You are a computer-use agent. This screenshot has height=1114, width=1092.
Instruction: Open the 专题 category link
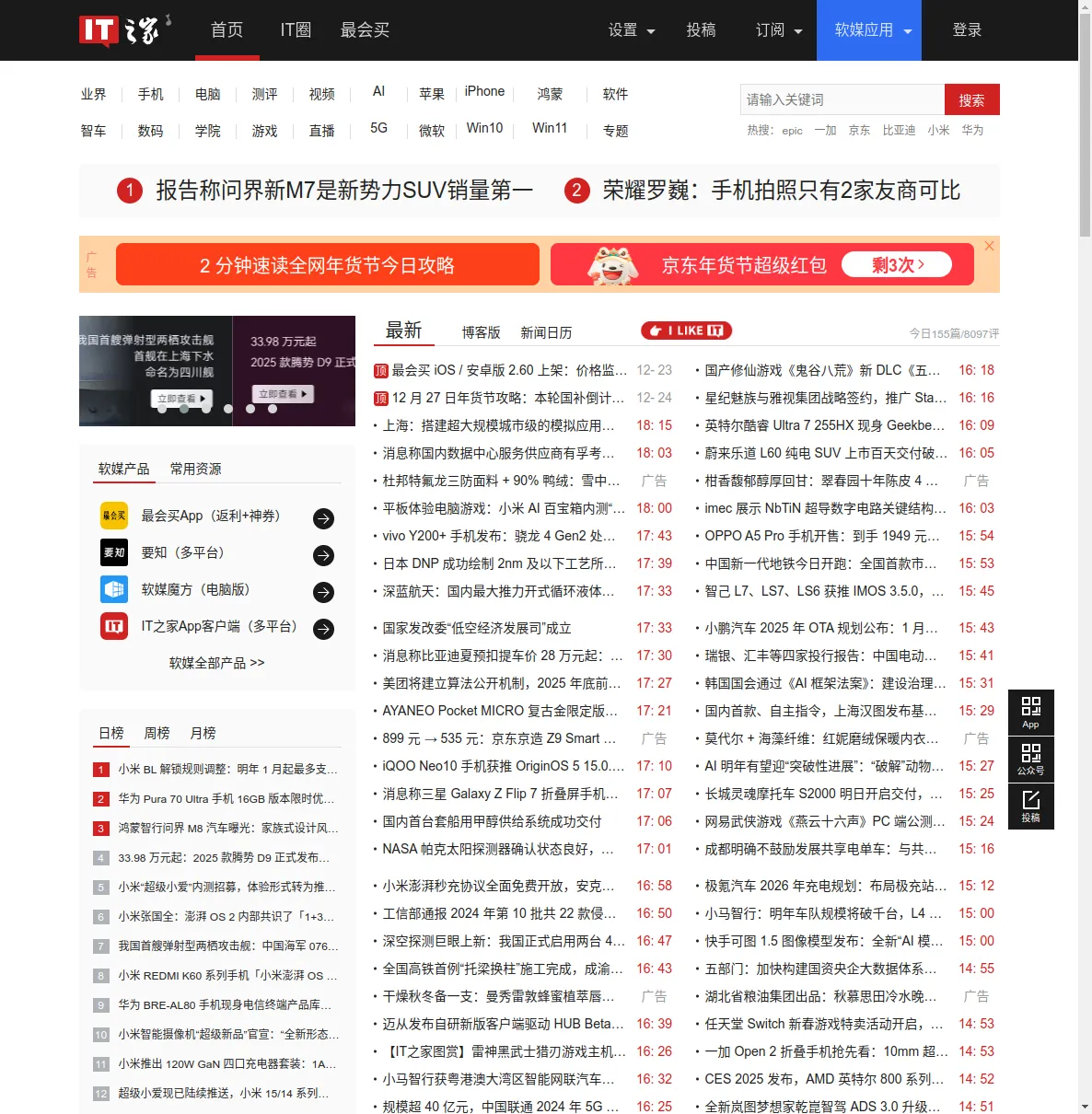click(615, 131)
